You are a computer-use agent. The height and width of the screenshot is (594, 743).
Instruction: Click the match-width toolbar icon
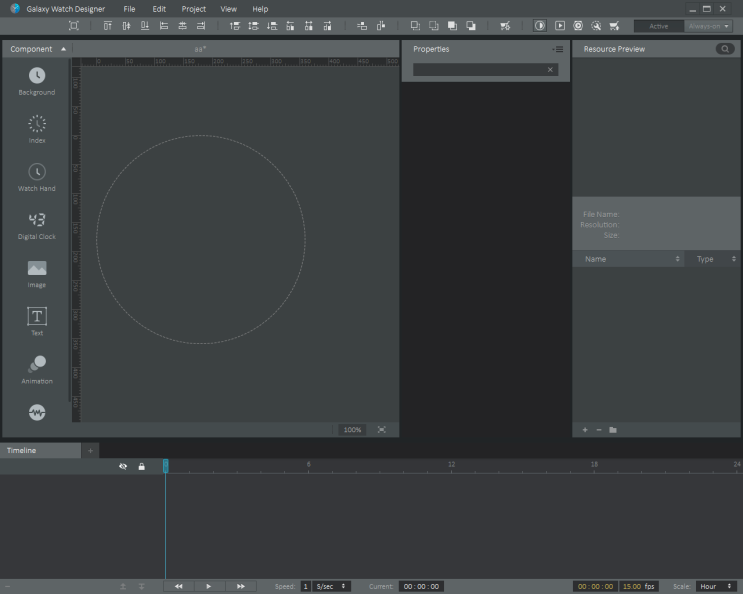pos(362,26)
